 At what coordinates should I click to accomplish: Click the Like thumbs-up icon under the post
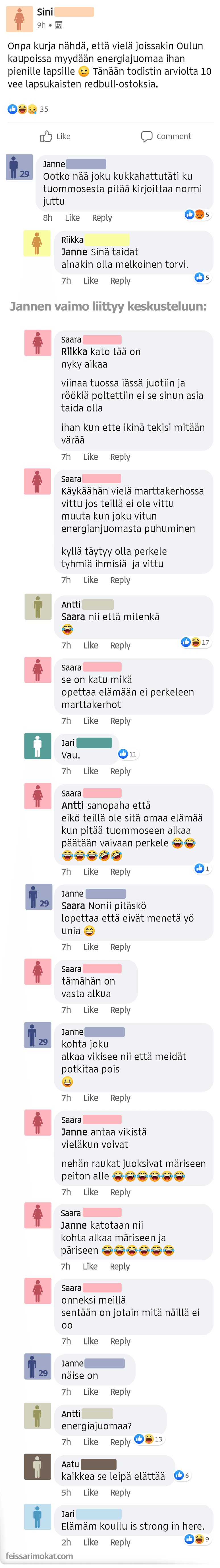click(46, 136)
